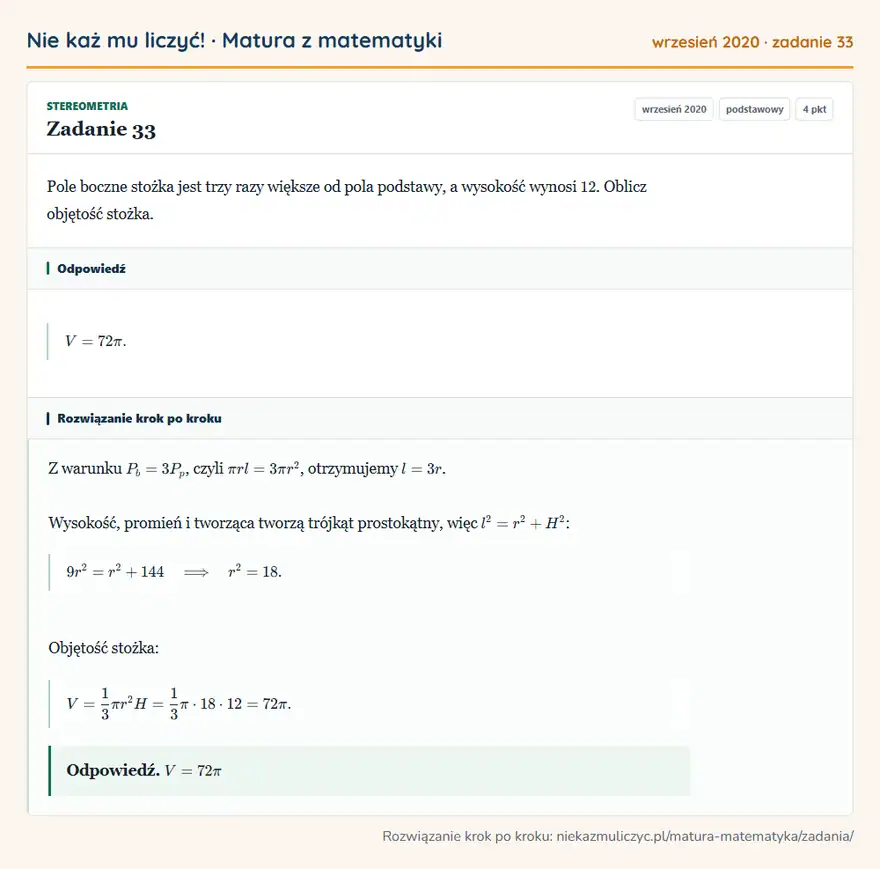Viewport: 880px width, 869px height.
Task: Click the green final 'Odpowiedź. V = 72π' box
Action: (369, 770)
